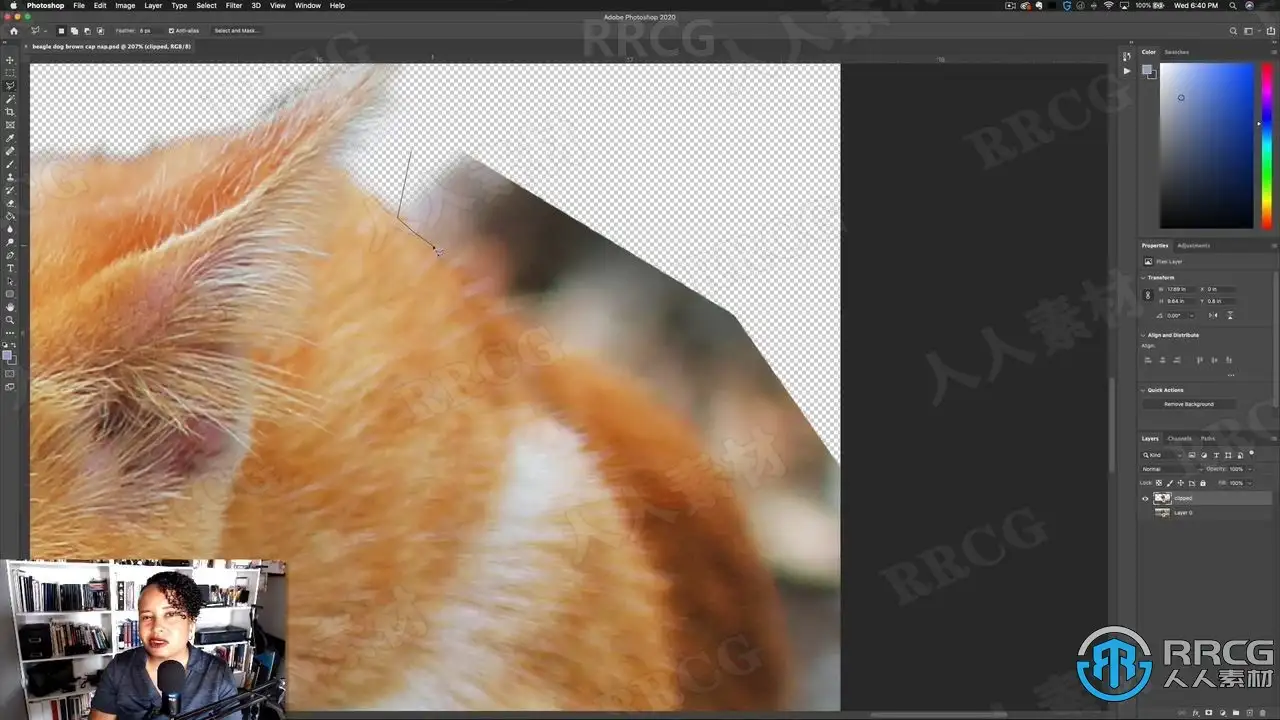
Task: Click the Select and Mask button
Action: click(236, 31)
